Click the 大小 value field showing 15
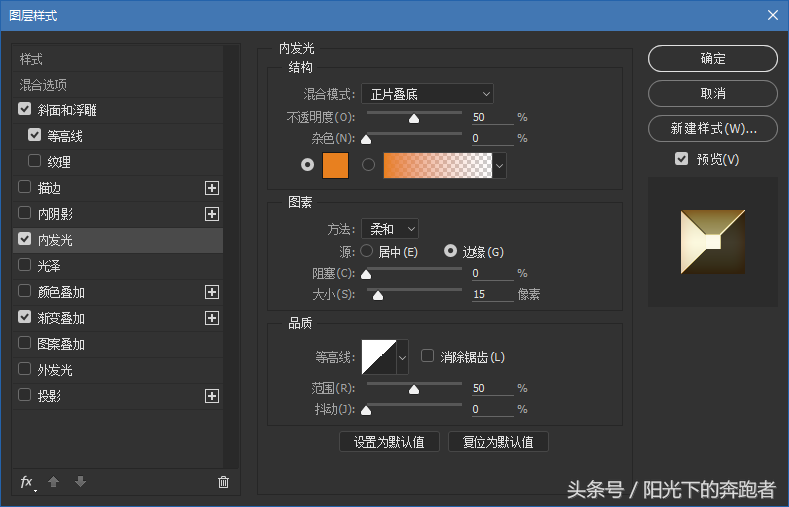Viewport: 789px width, 507px height. tap(492, 294)
